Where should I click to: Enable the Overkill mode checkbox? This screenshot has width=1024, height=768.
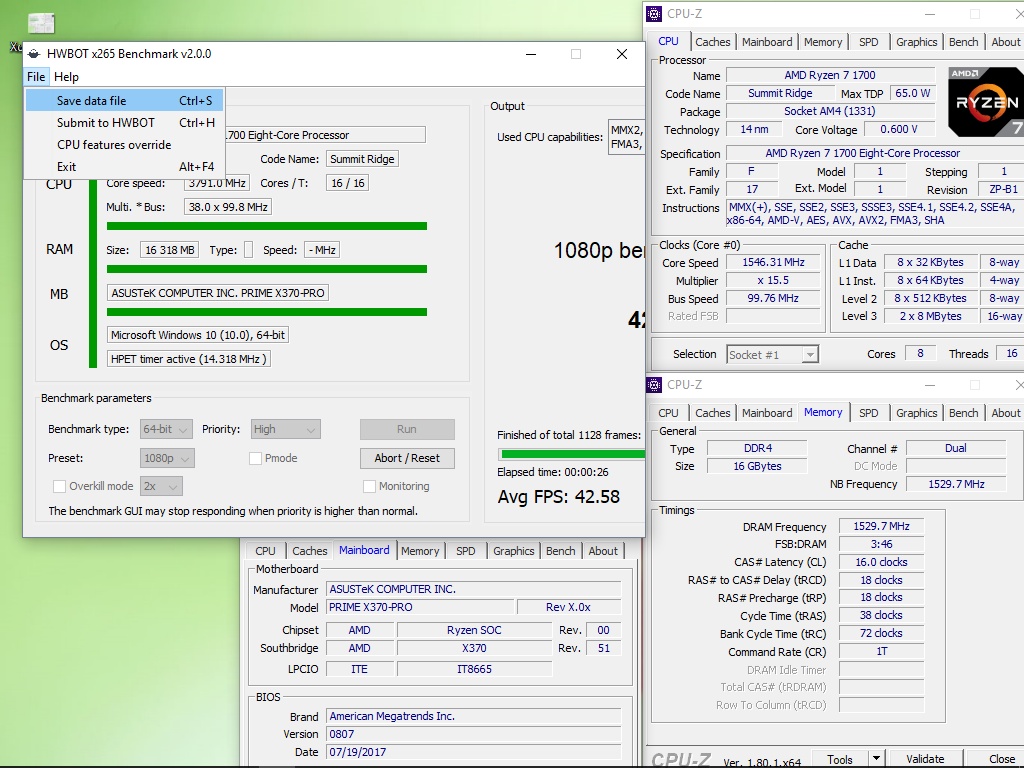(59, 487)
